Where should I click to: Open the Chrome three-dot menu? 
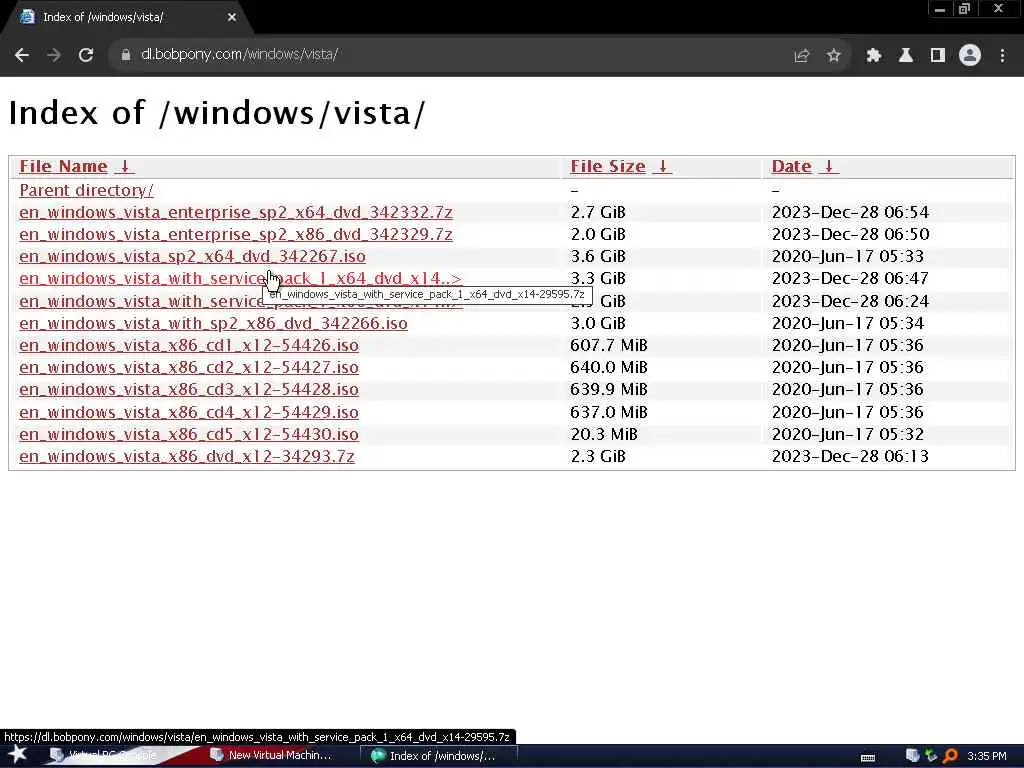[1002, 56]
